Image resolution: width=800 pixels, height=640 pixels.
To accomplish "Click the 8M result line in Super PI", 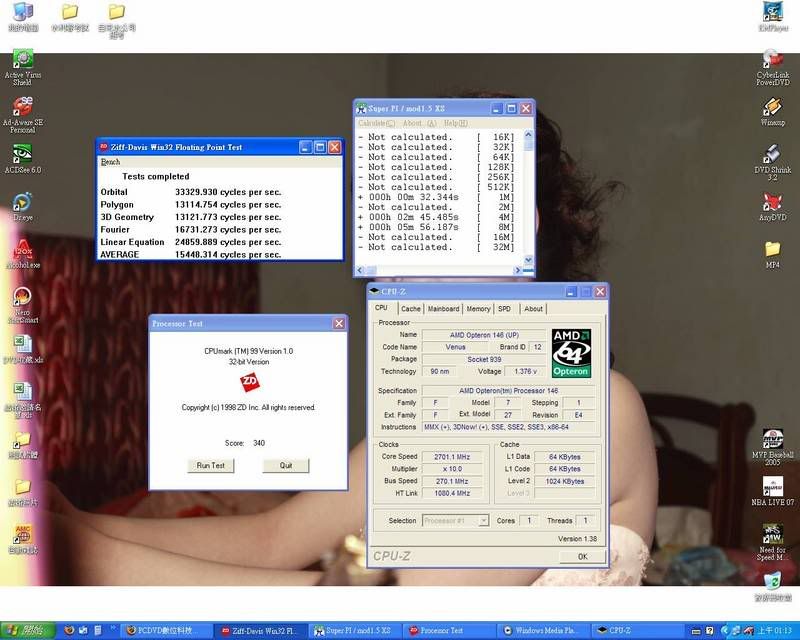I will pos(436,227).
